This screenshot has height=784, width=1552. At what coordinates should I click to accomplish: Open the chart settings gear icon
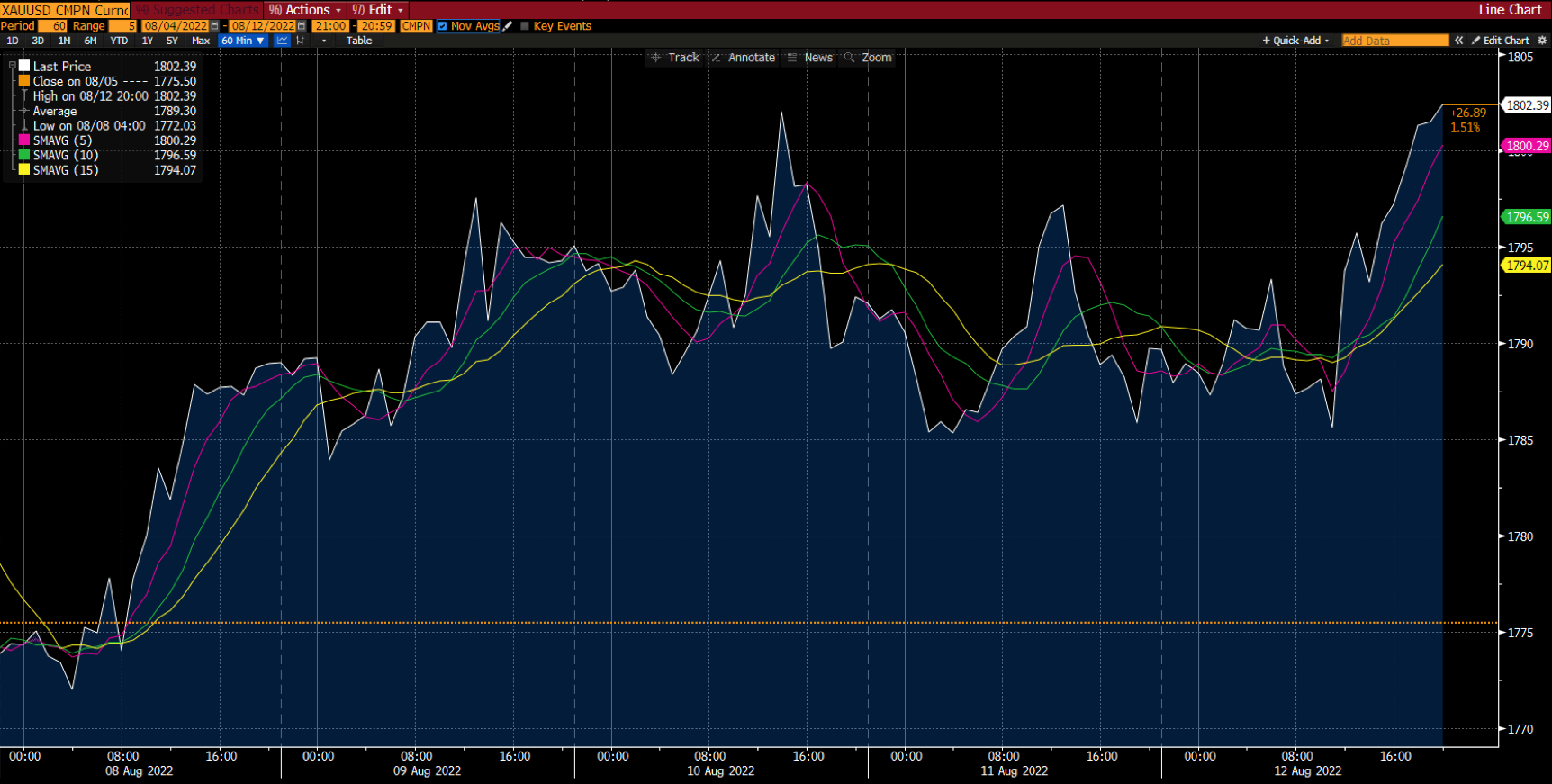(1542, 41)
